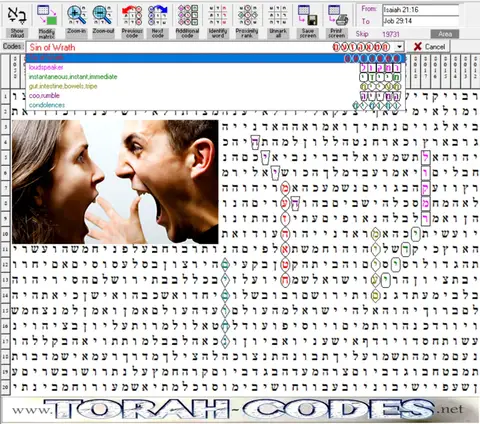Click the Save screen floppy disk icon
This screenshot has width=480, height=424.
[x=308, y=15]
